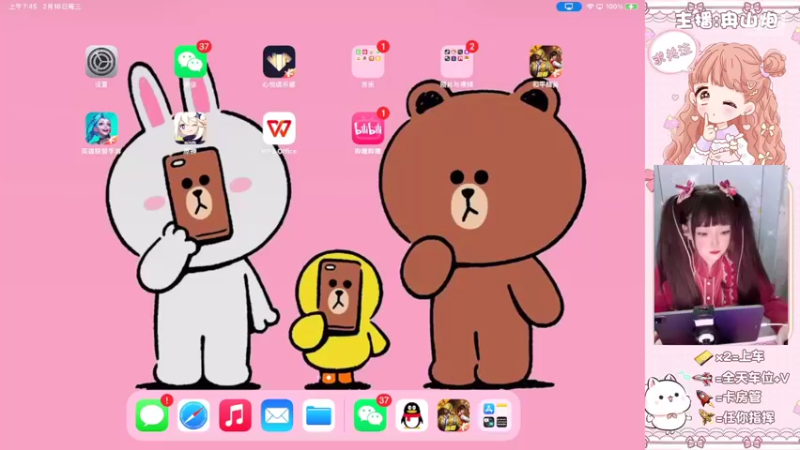800x450 pixels.
Task: Open the Genshin Impact app icon
Action: point(190,129)
